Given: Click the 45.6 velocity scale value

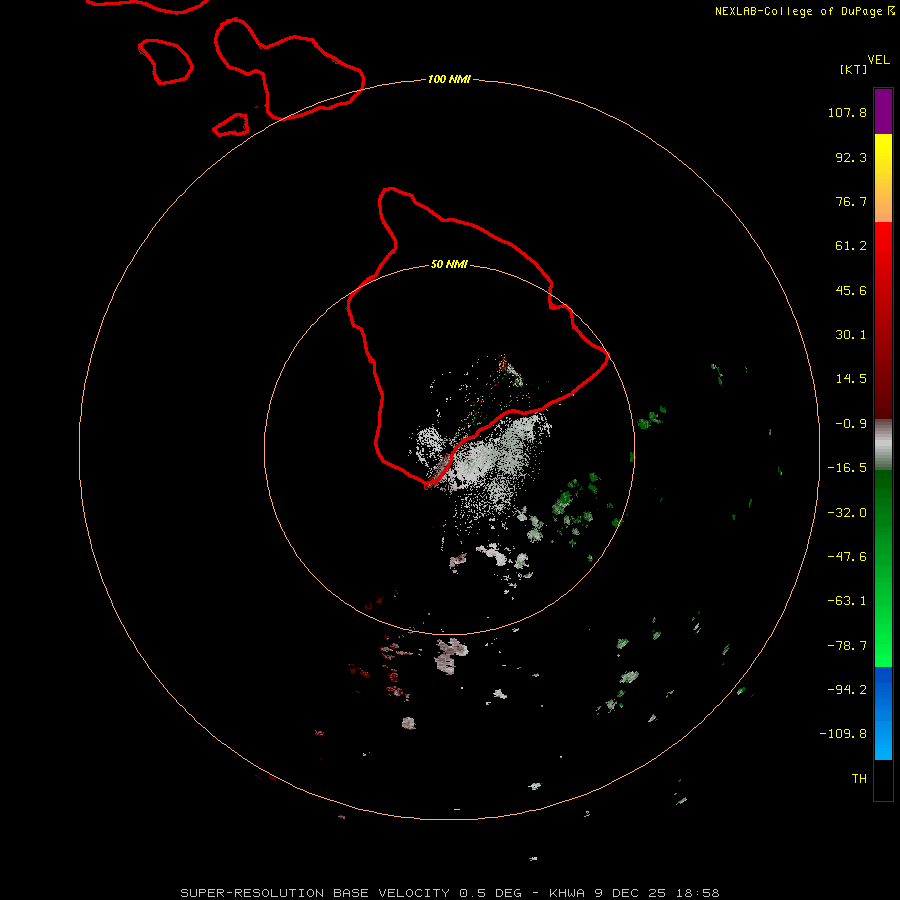Looking at the screenshot, I should pos(851,290).
